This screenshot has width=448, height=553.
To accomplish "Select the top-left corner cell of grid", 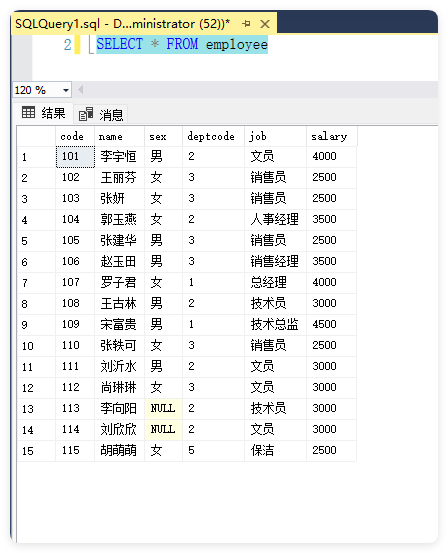I will 36,136.
